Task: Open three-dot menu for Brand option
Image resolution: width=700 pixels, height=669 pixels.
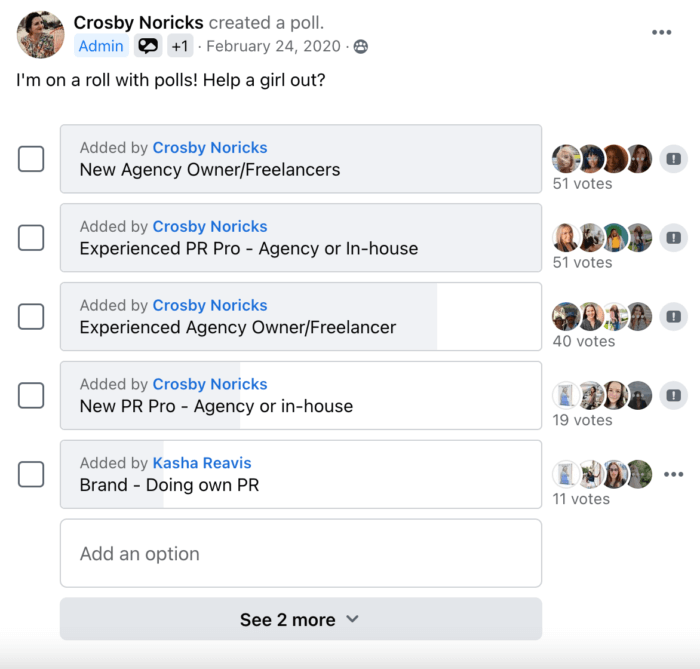Action: [673, 474]
